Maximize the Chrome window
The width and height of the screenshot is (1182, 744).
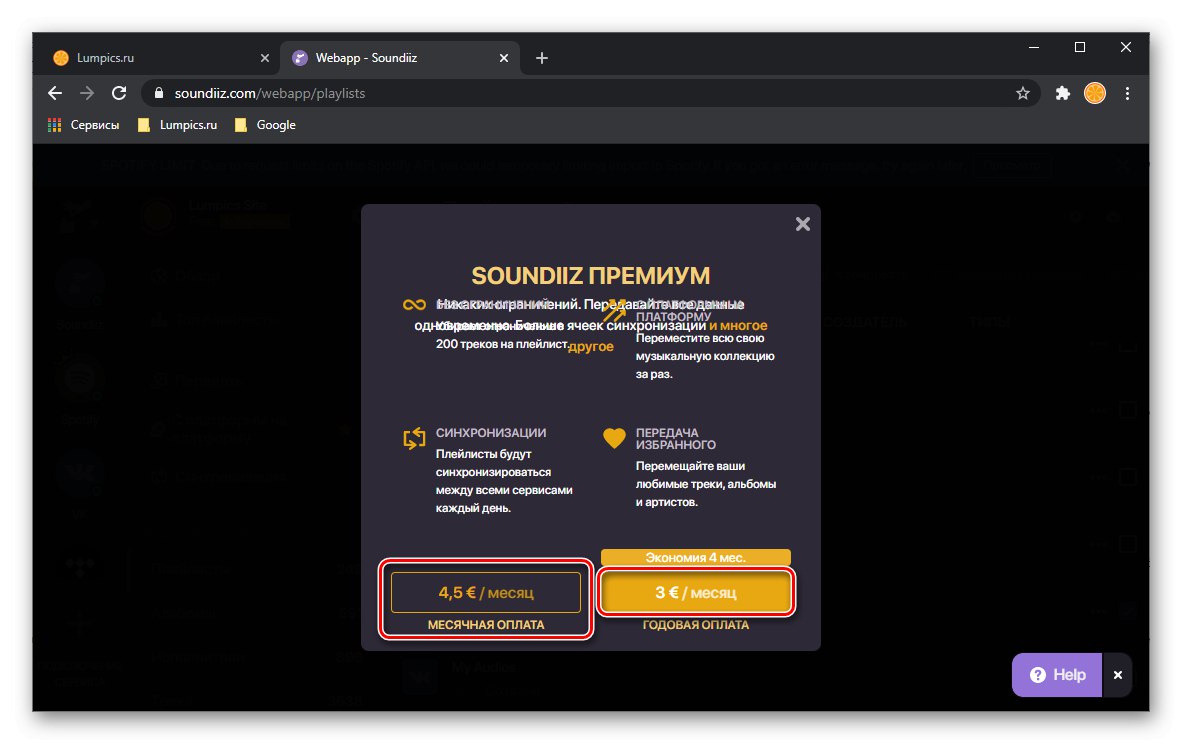coord(1079,47)
